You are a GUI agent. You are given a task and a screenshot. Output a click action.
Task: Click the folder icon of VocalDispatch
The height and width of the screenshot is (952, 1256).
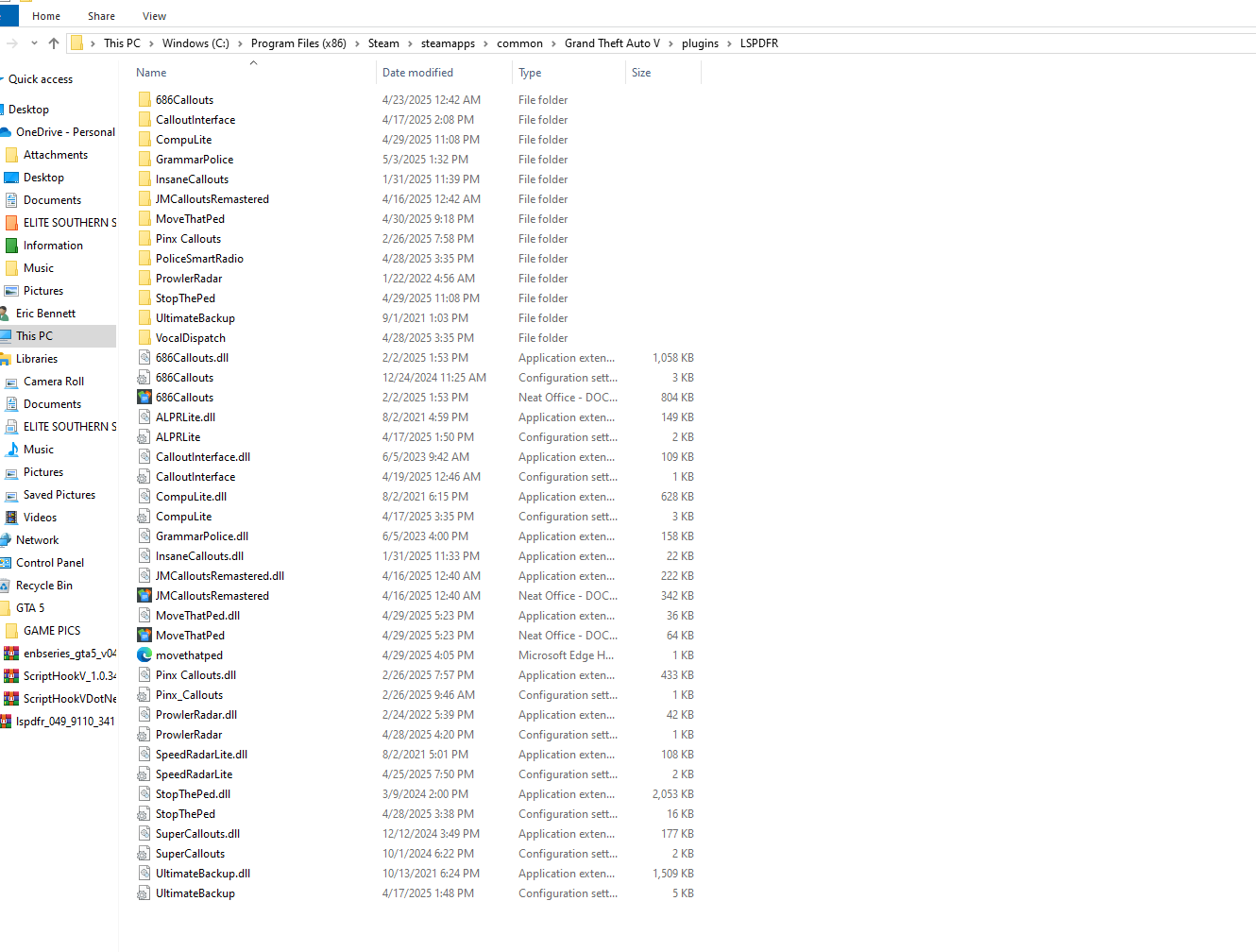click(144, 338)
